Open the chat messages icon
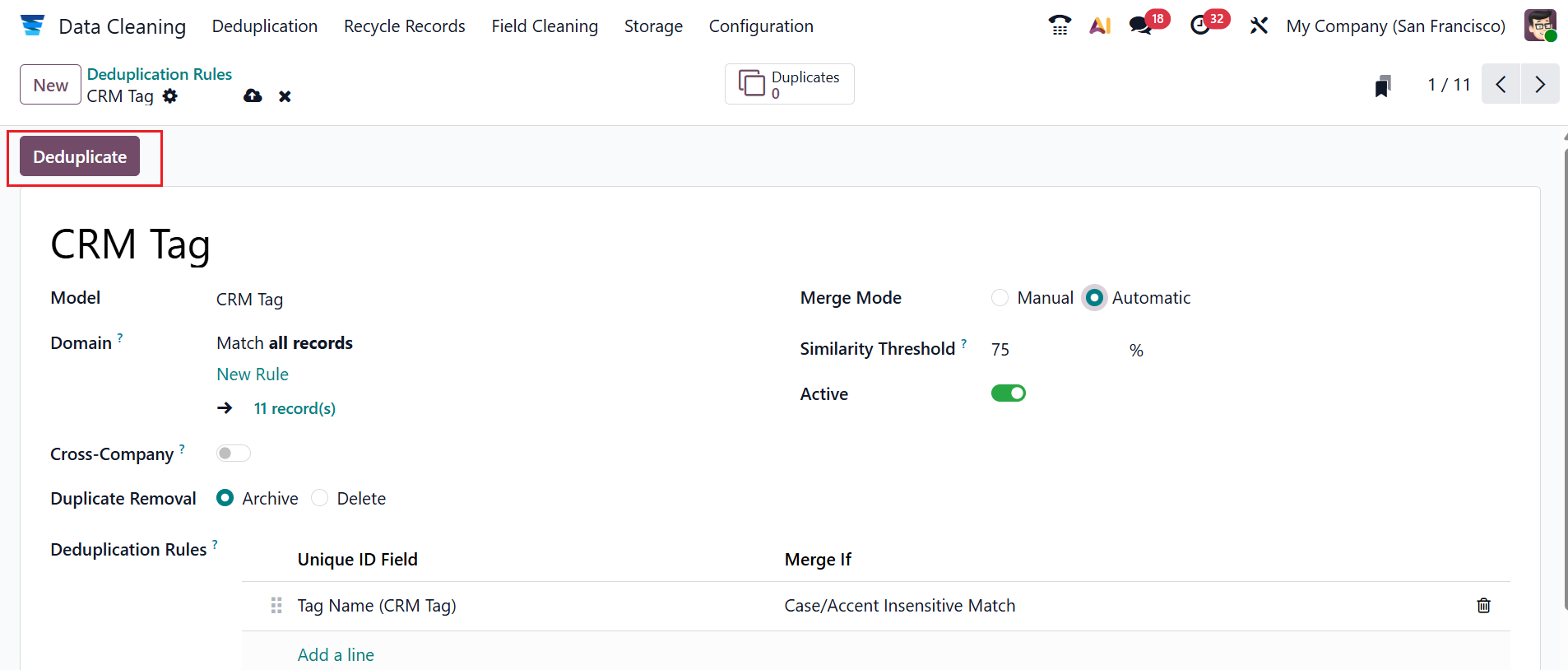This screenshot has height=670, width=1568. click(x=1140, y=26)
